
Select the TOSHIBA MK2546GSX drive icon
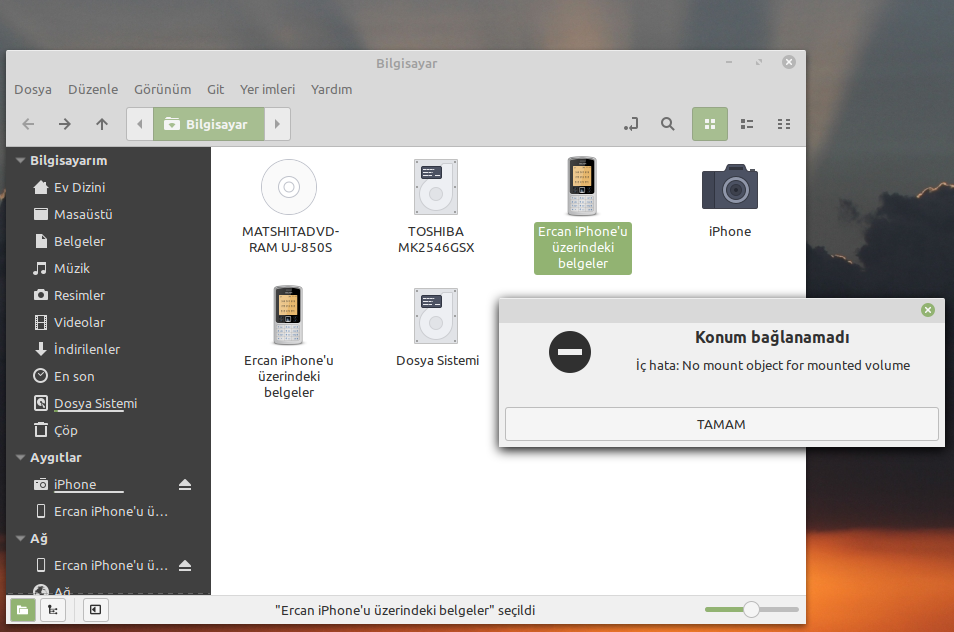pyautogui.click(x=436, y=187)
